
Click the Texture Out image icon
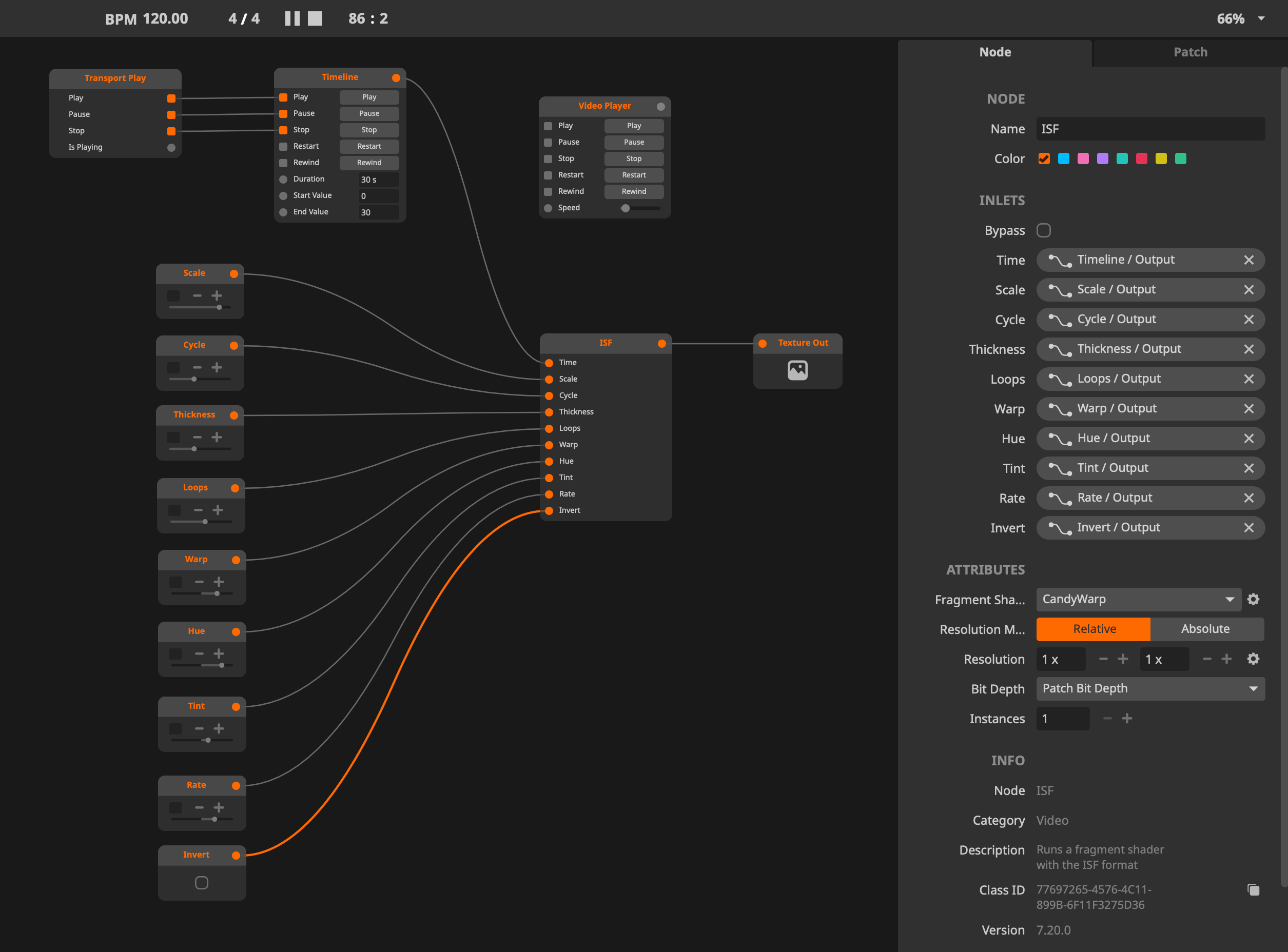(x=797, y=370)
